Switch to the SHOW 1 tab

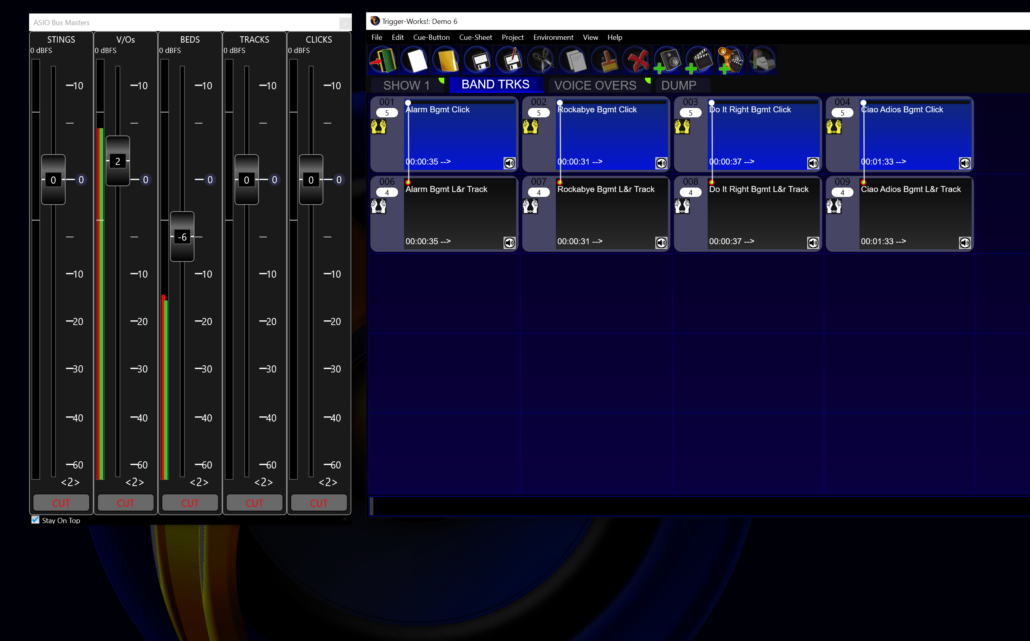(406, 85)
